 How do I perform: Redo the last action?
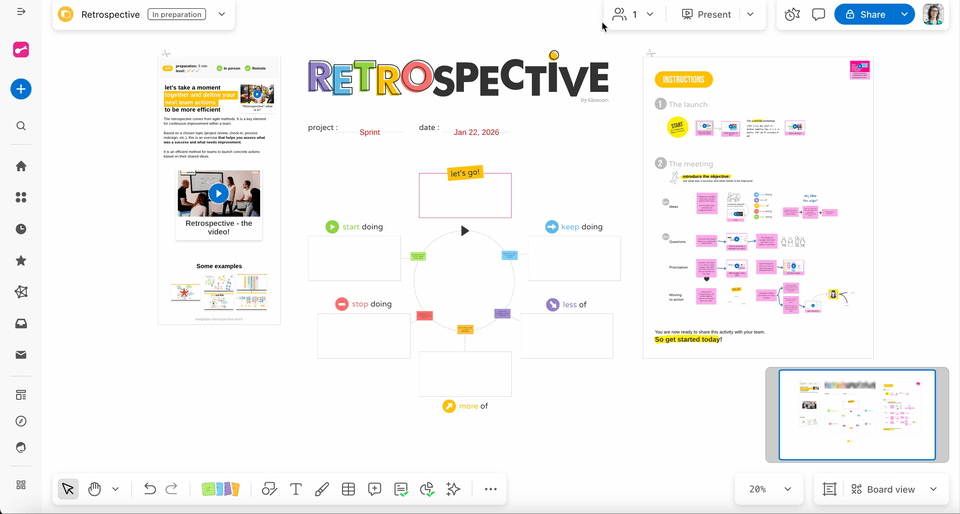pos(172,489)
